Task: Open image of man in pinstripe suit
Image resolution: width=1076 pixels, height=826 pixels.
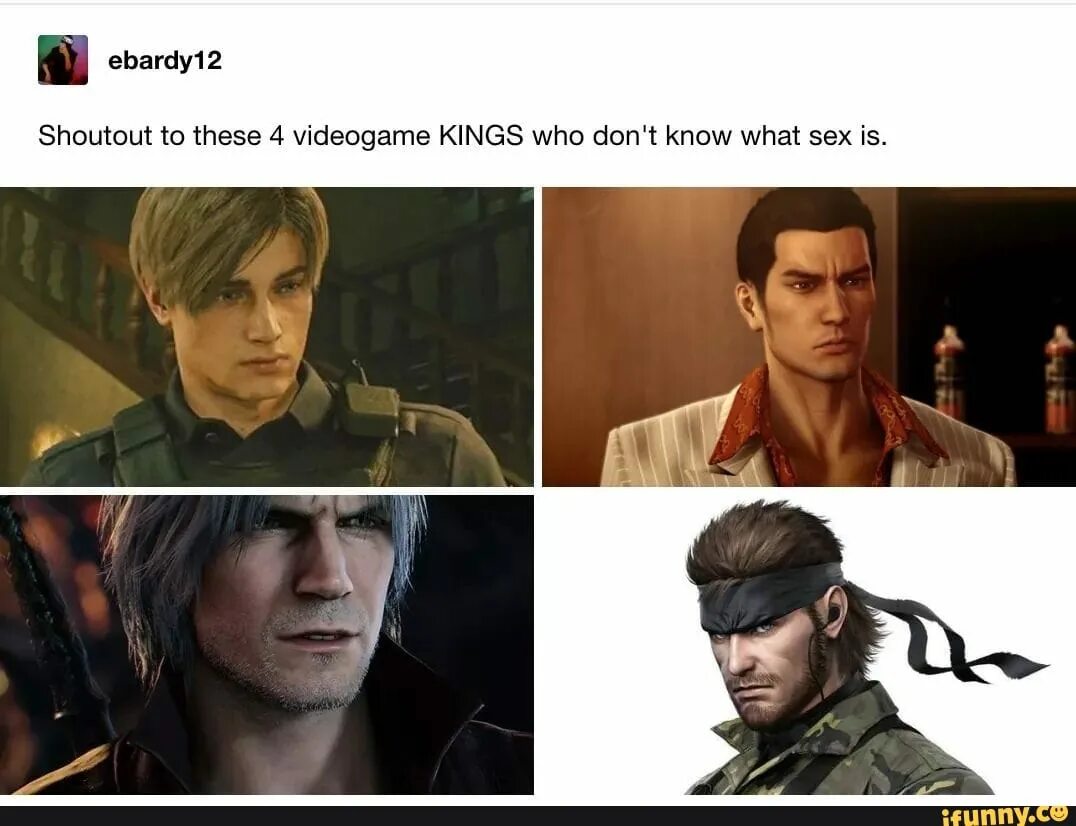Action: point(809,337)
